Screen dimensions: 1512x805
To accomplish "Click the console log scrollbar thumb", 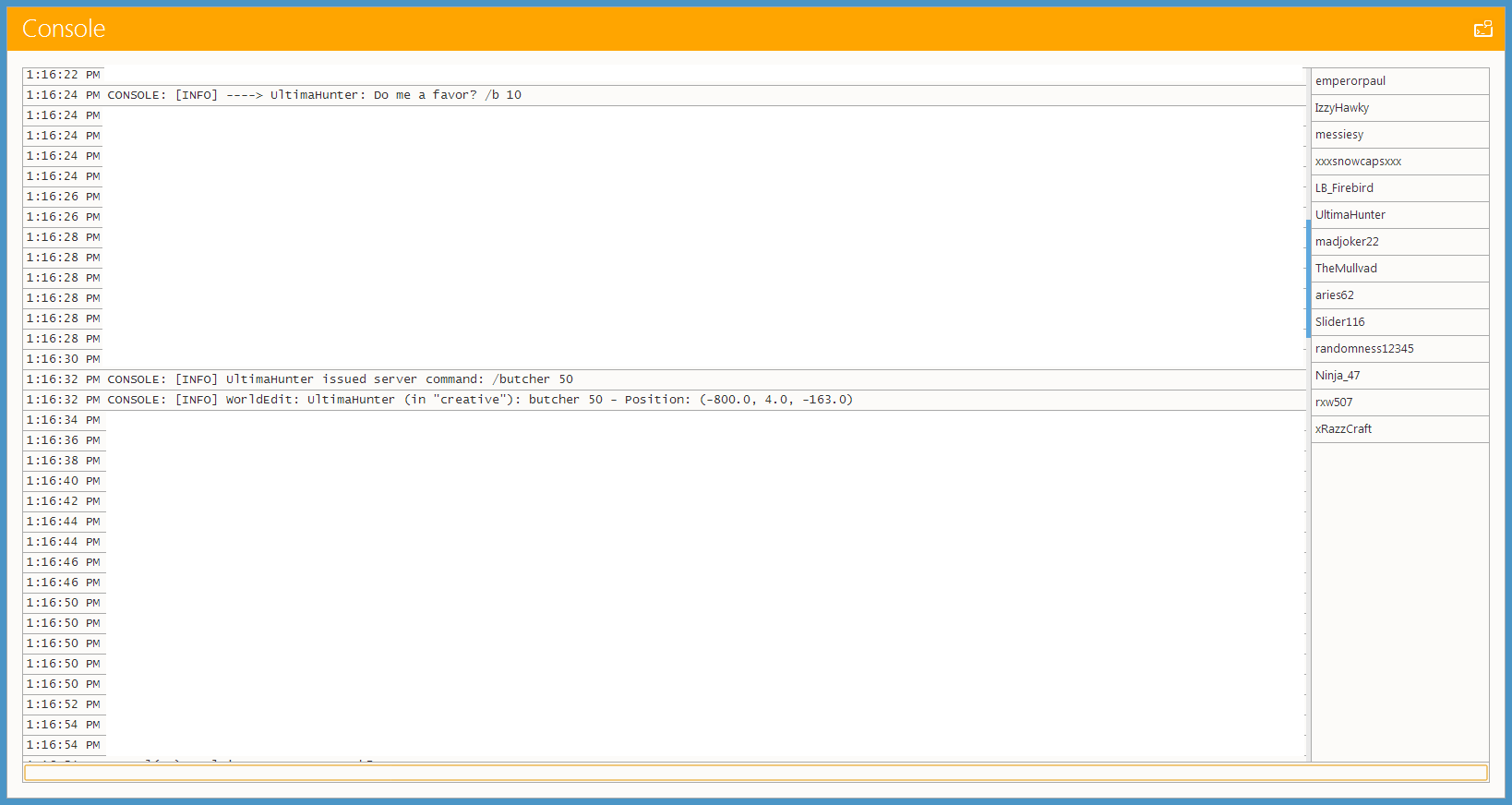I will point(1308,279).
